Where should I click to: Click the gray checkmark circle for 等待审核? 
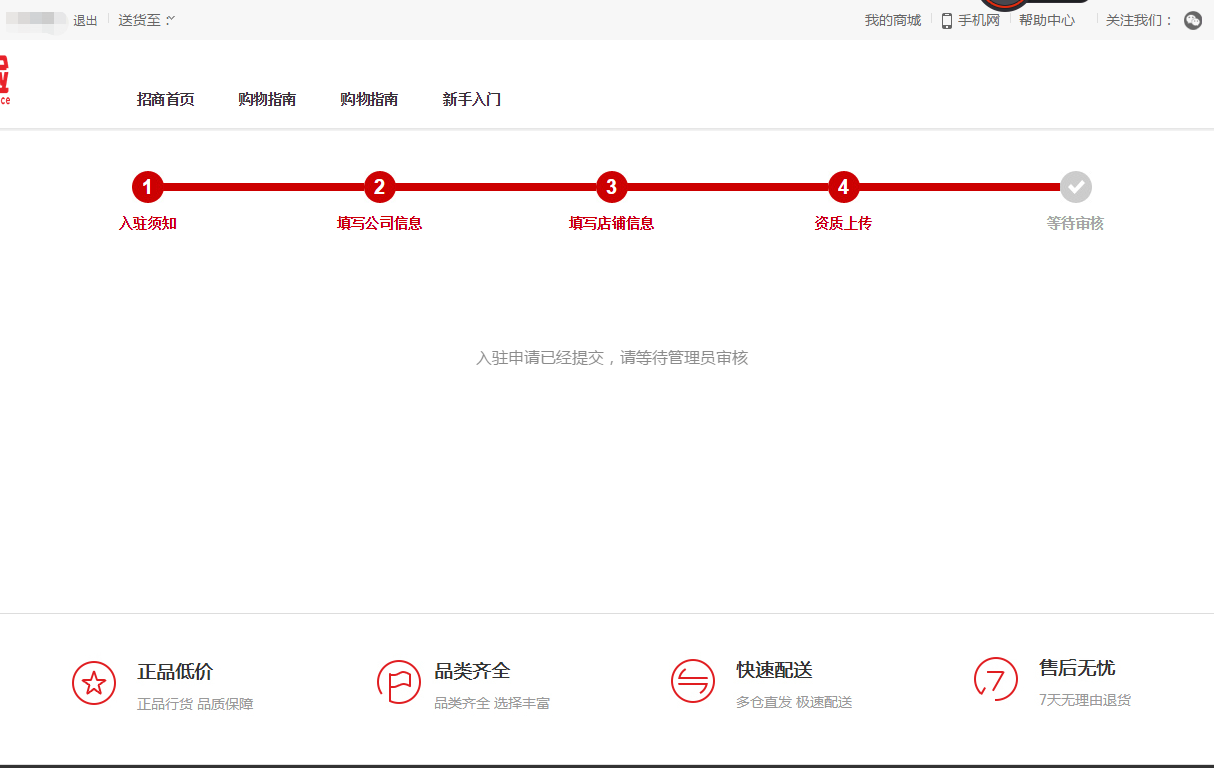pos(1076,187)
